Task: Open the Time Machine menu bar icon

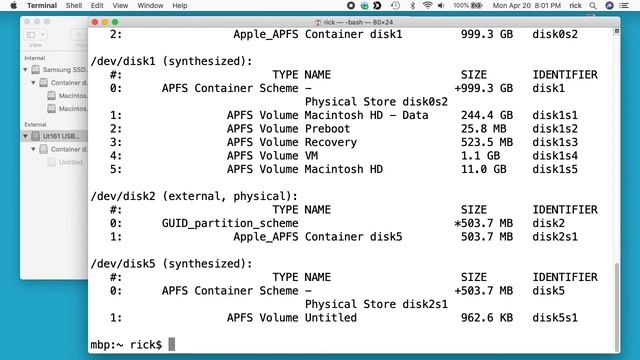Action: (395, 6)
